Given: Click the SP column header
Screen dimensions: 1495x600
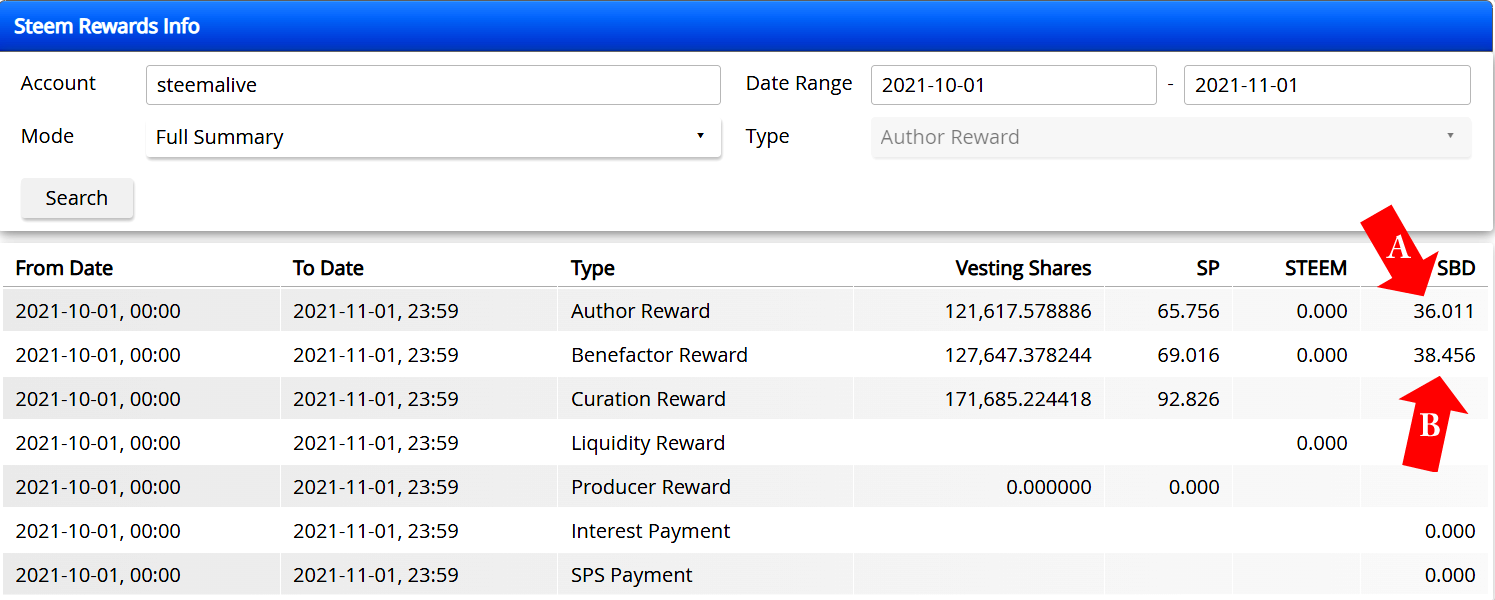Looking at the screenshot, I should tap(1206, 268).
